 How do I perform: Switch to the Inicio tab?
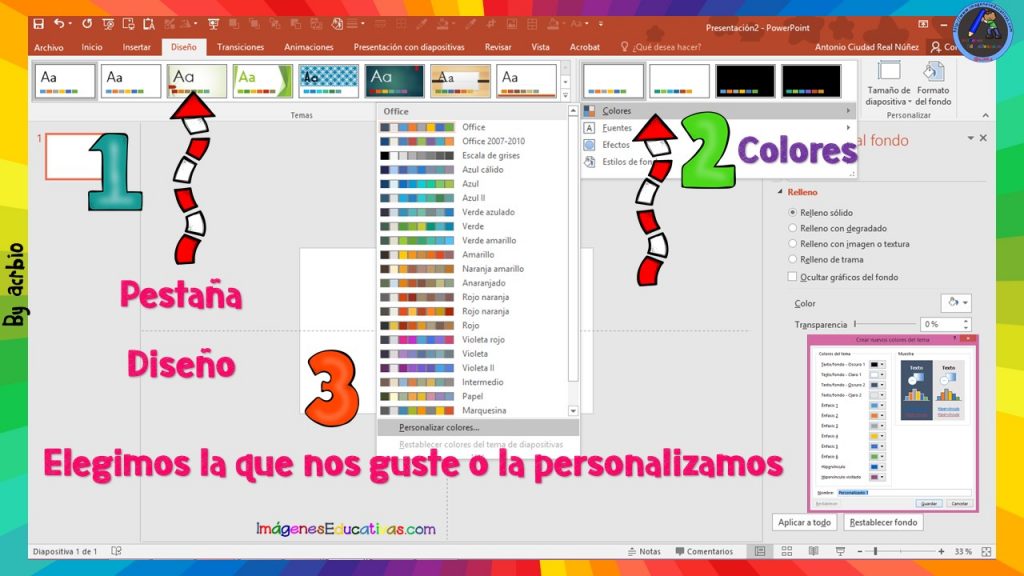coord(92,47)
